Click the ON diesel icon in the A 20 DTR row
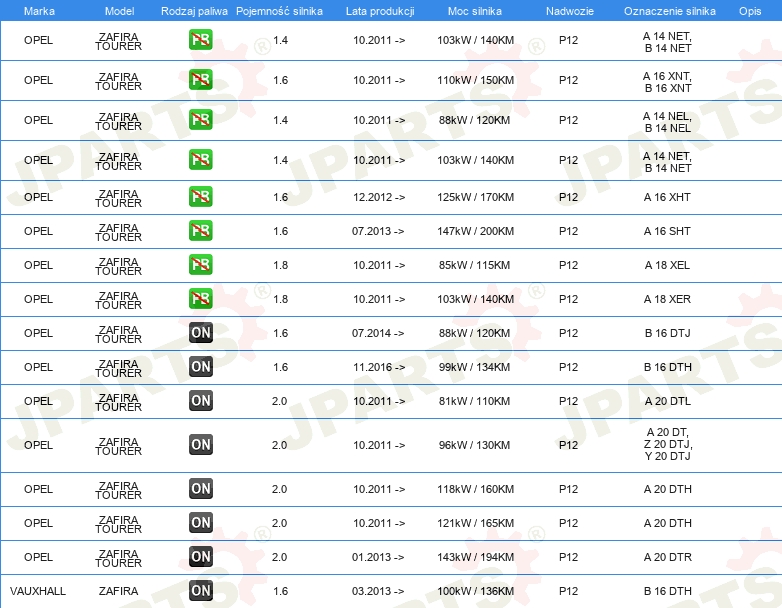This screenshot has width=782, height=608. [201, 556]
